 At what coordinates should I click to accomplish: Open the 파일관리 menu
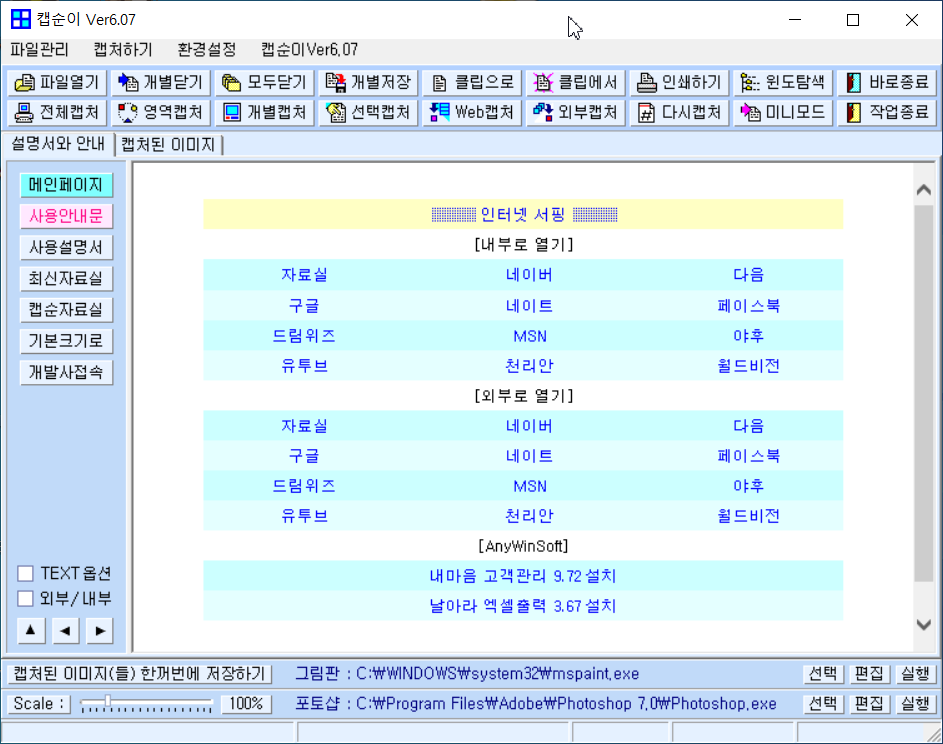[x=40, y=49]
